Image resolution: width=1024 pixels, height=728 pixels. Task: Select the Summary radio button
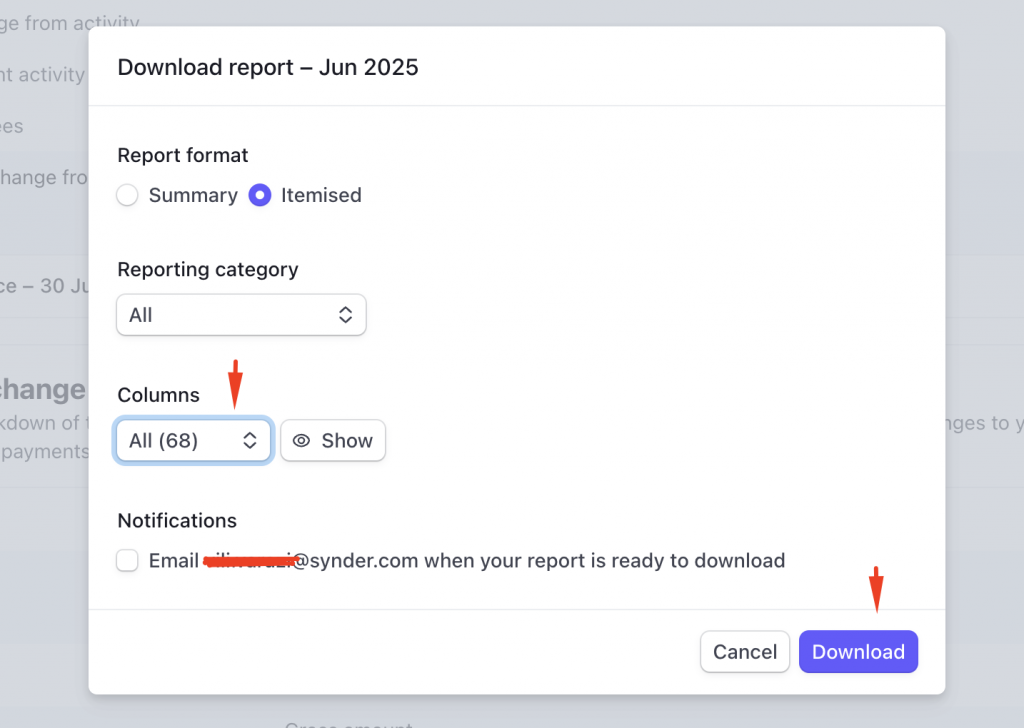point(127,195)
